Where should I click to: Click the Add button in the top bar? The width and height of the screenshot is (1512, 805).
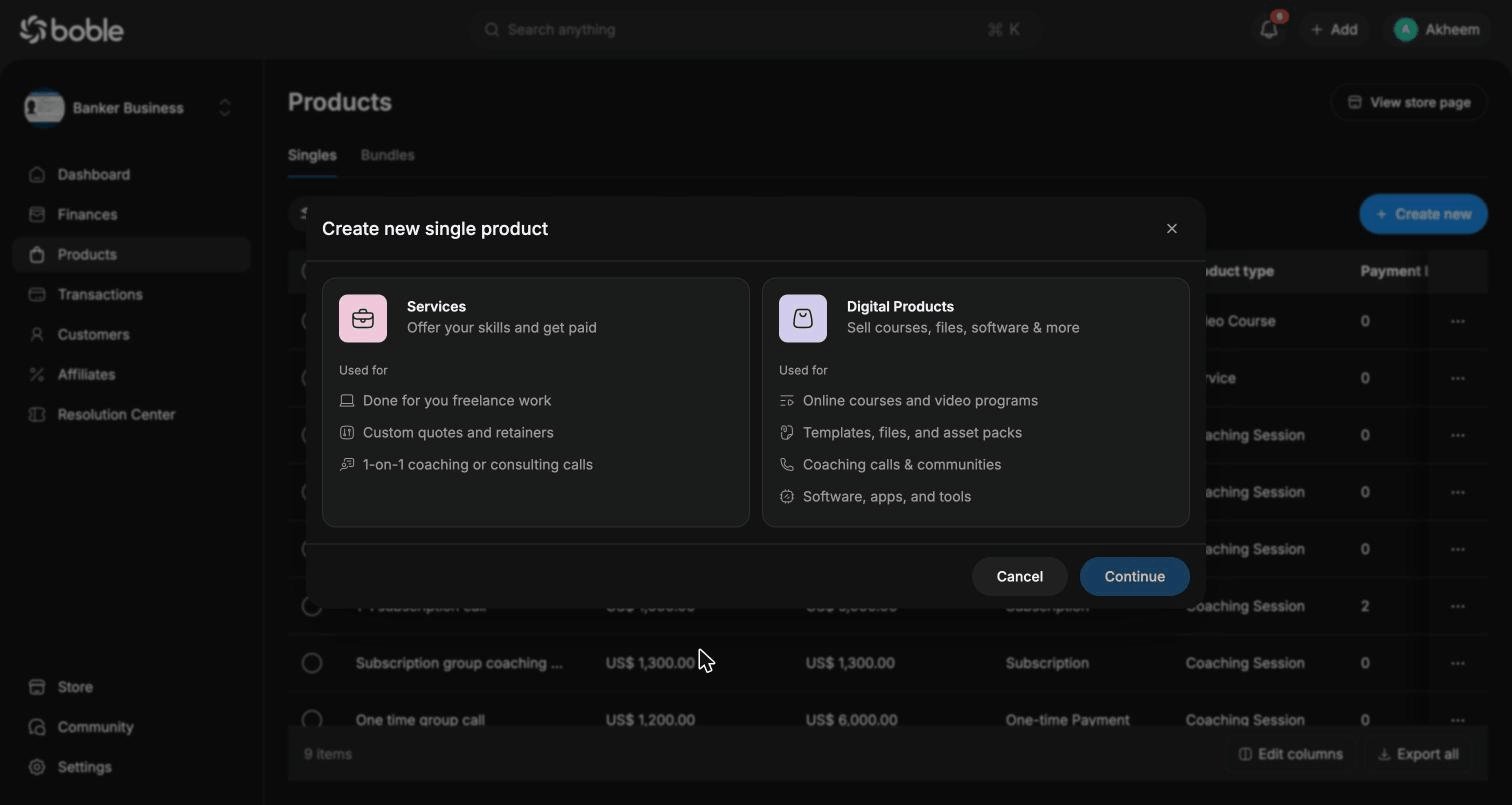(1334, 30)
